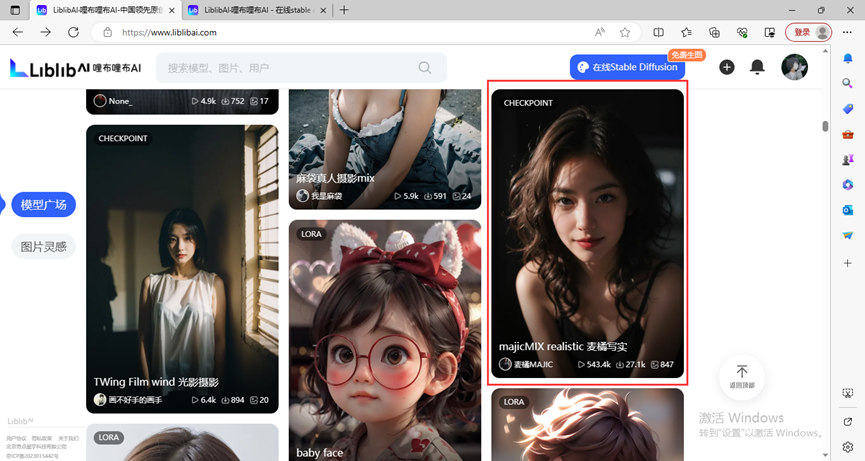Switch to the 图片灵感 tab
The height and width of the screenshot is (461, 865).
click(44, 246)
